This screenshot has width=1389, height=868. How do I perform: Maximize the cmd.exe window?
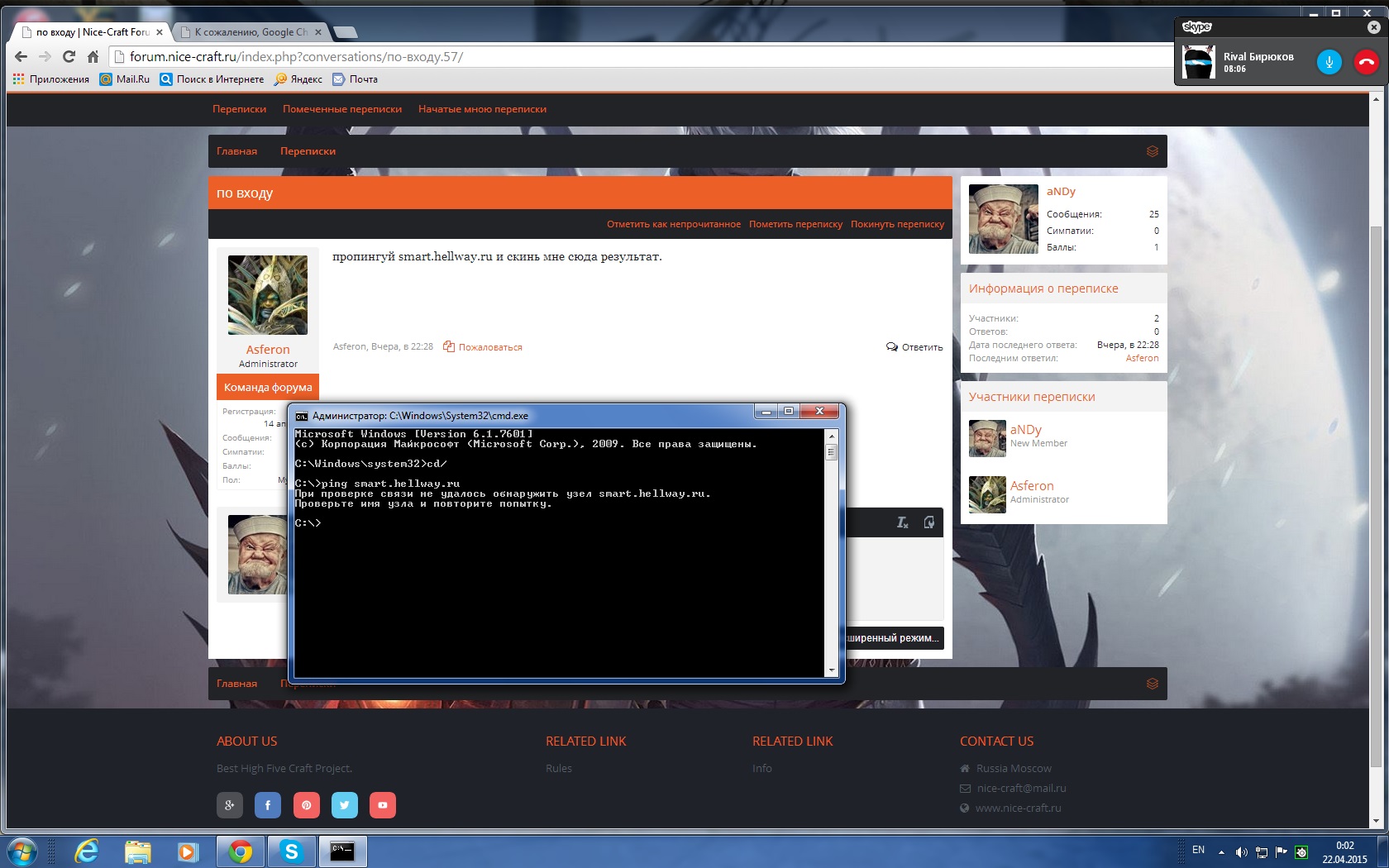789,412
